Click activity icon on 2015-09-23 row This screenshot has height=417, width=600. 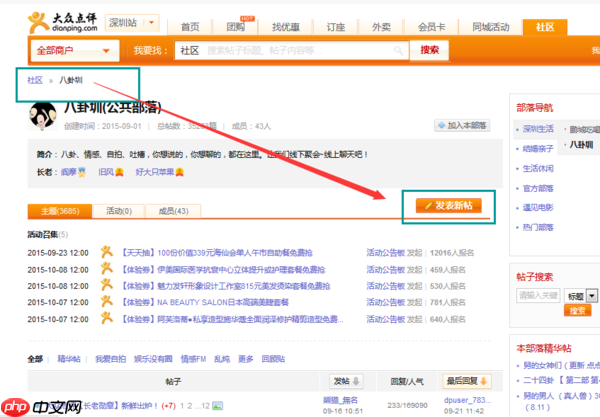(x=106, y=252)
